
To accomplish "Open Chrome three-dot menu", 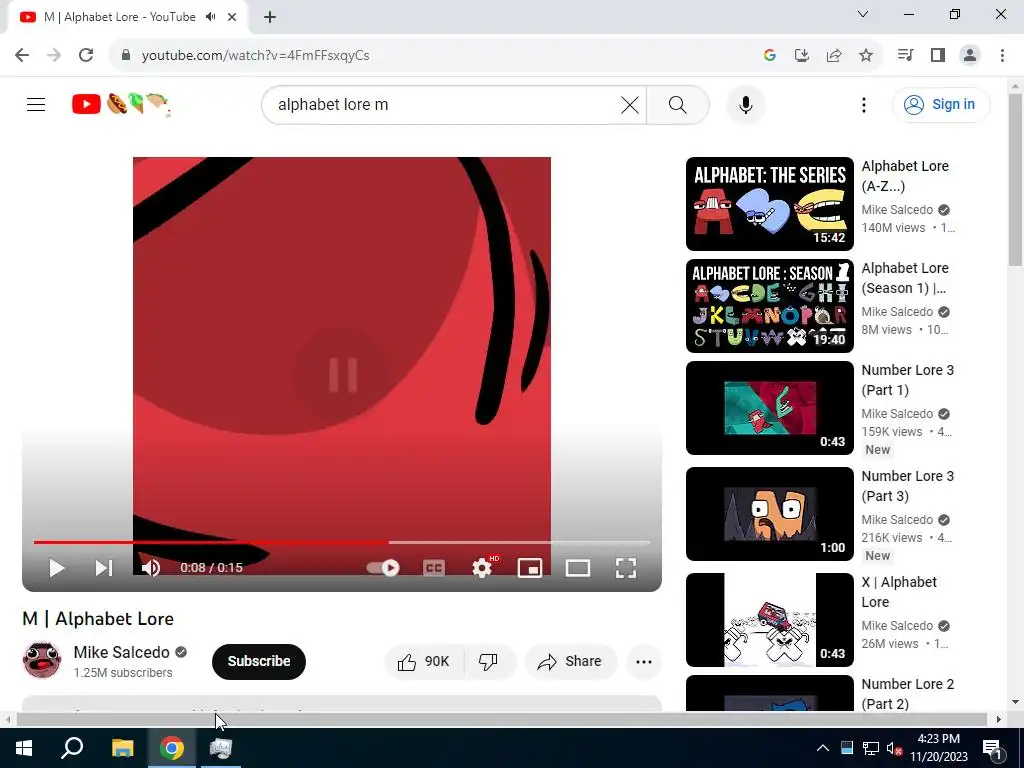I will (x=1002, y=55).
